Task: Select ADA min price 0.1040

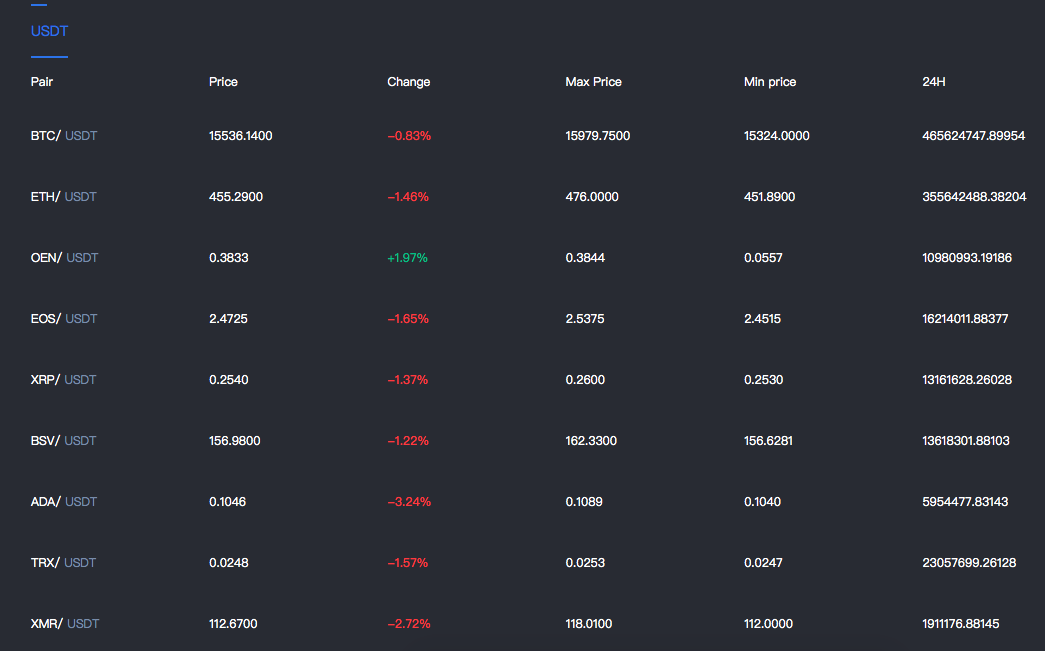Action: click(762, 502)
